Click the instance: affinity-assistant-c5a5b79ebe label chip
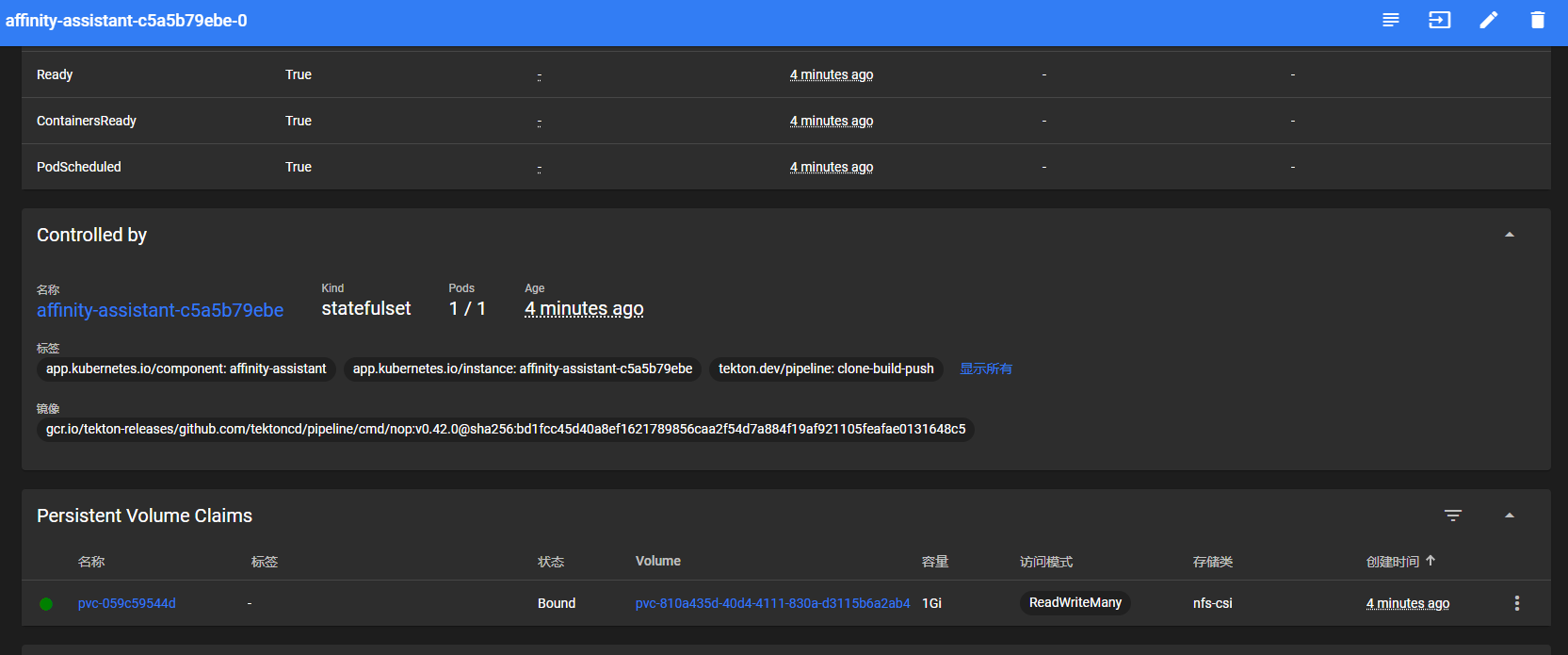The width and height of the screenshot is (1568, 655). click(523, 368)
